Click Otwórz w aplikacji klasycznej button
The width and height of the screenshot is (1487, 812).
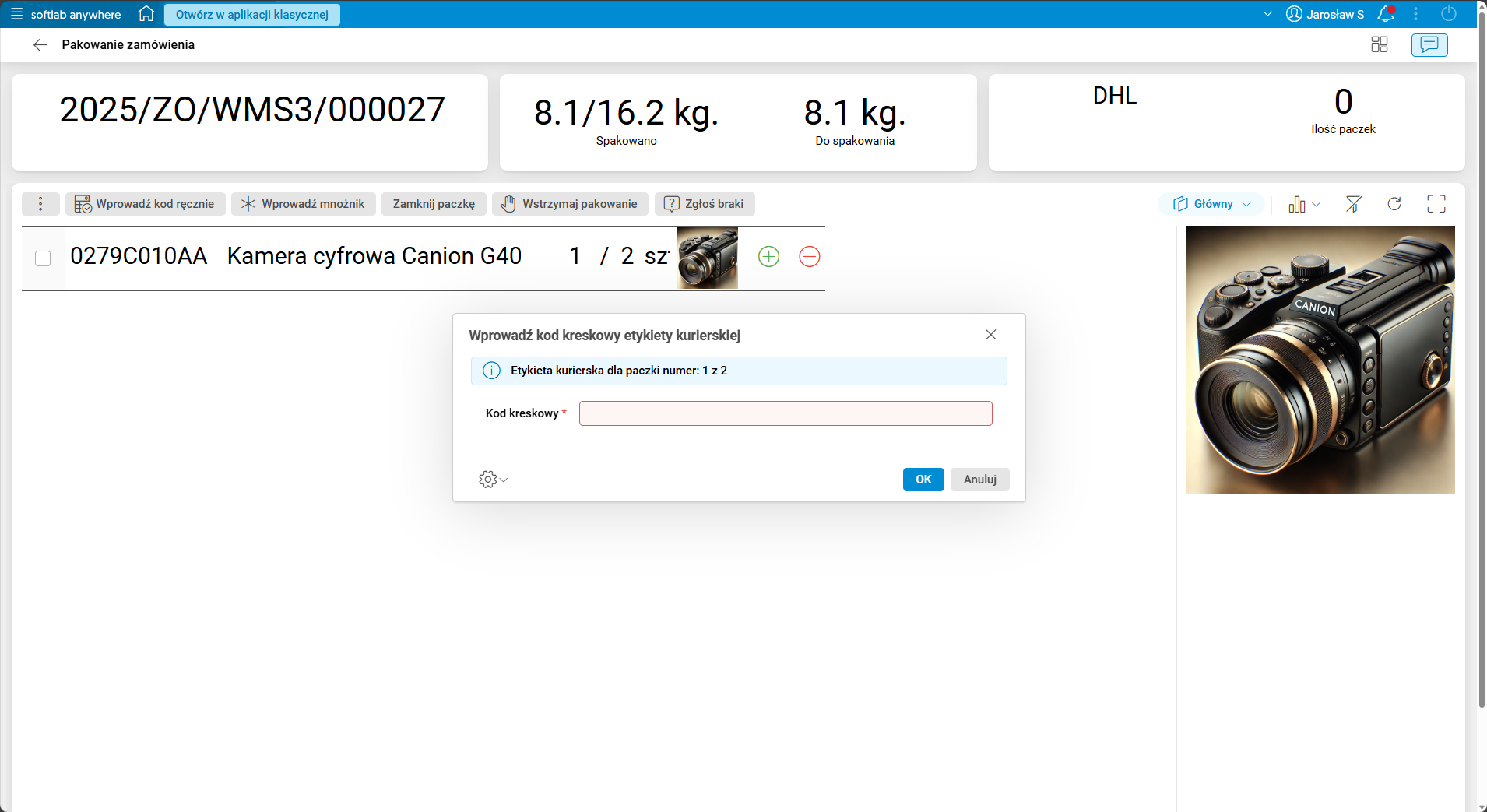point(252,15)
